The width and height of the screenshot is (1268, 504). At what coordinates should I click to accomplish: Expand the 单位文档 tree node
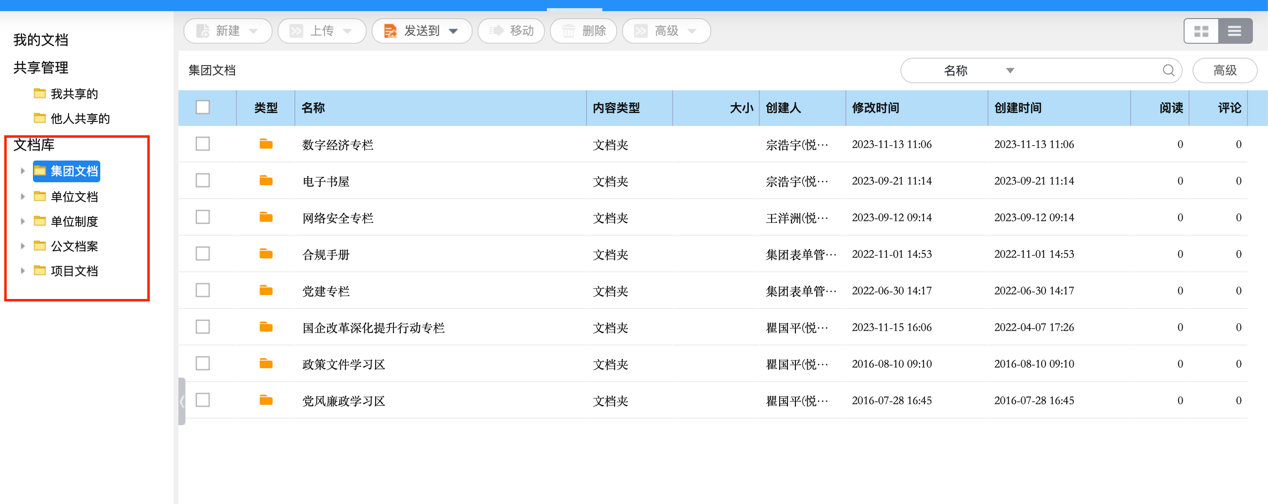click(23, 197)
